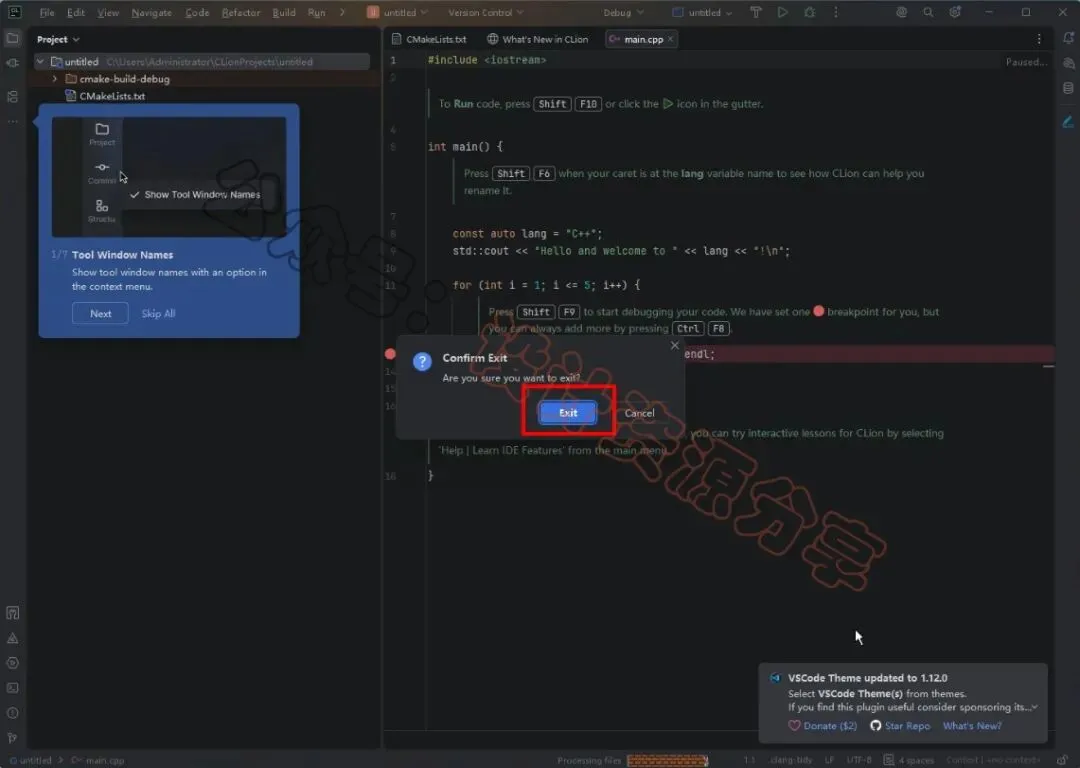The image size is (1080, 768).
Task: Click the More tool windows ellipsis
Action: point(12,121)
